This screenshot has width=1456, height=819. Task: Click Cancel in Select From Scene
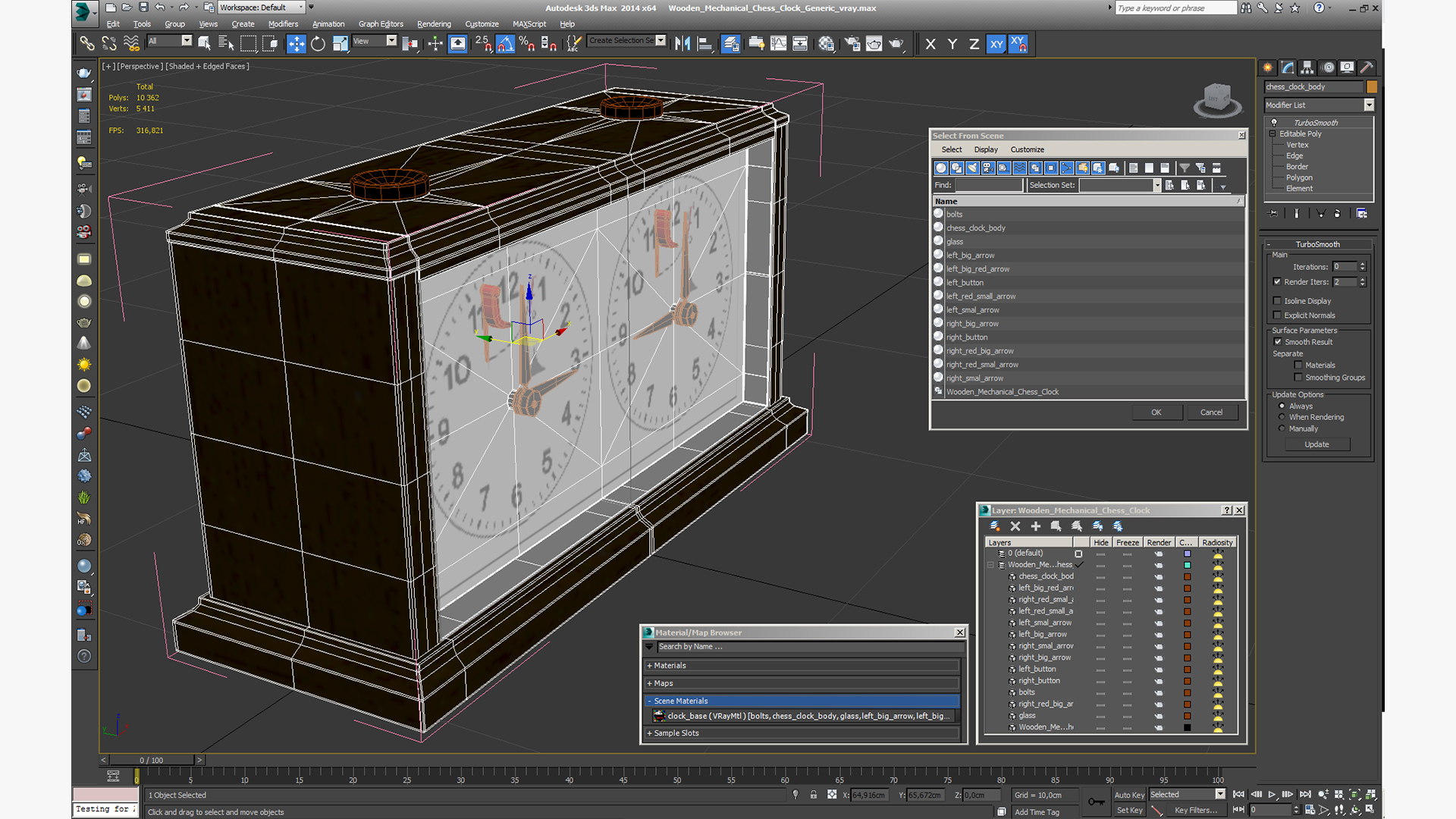(1211, 413)
